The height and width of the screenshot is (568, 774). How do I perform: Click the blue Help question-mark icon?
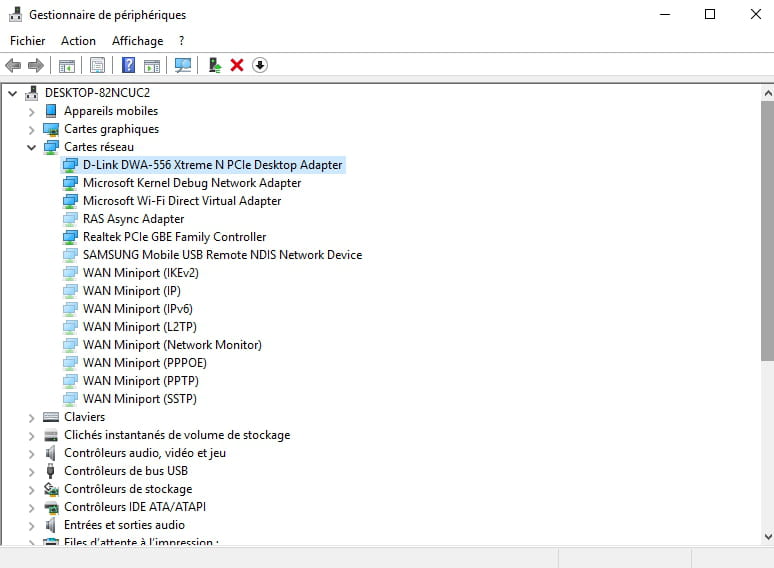click(128, 65)
